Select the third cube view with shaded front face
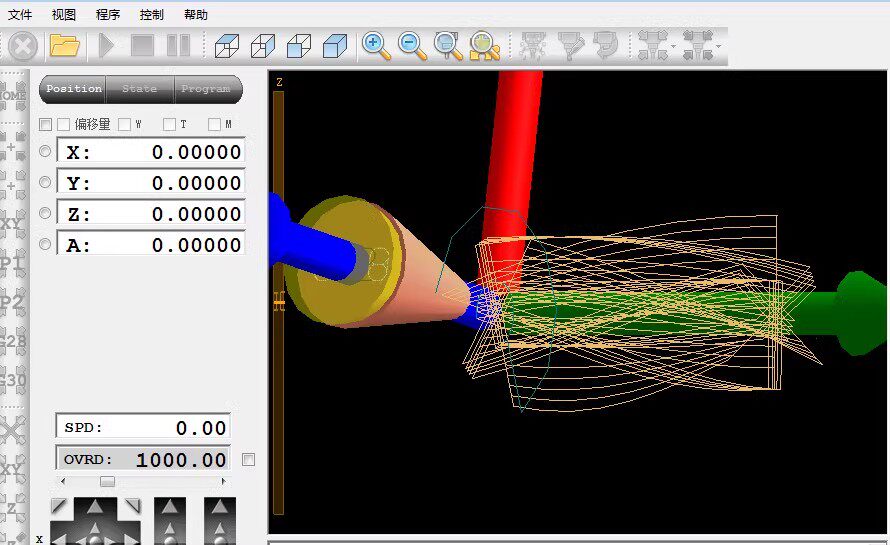 click(299, 45)
